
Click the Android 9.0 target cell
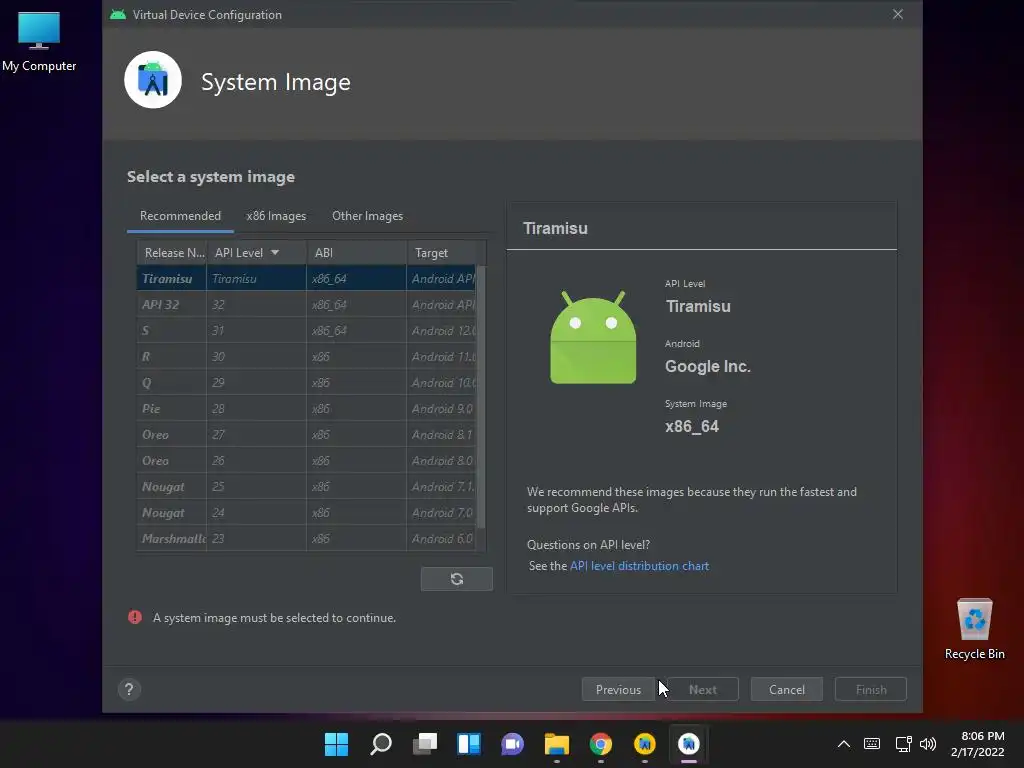point(442,409)
